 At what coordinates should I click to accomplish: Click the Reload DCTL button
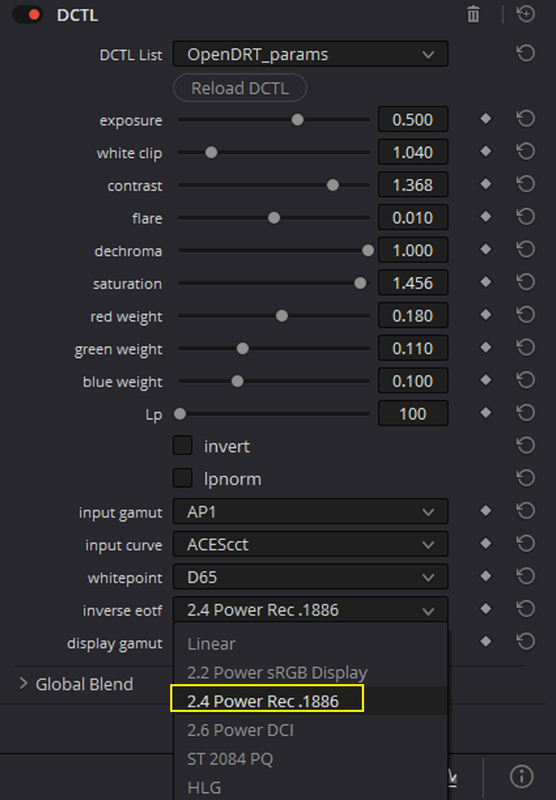(x=240, y=88)
